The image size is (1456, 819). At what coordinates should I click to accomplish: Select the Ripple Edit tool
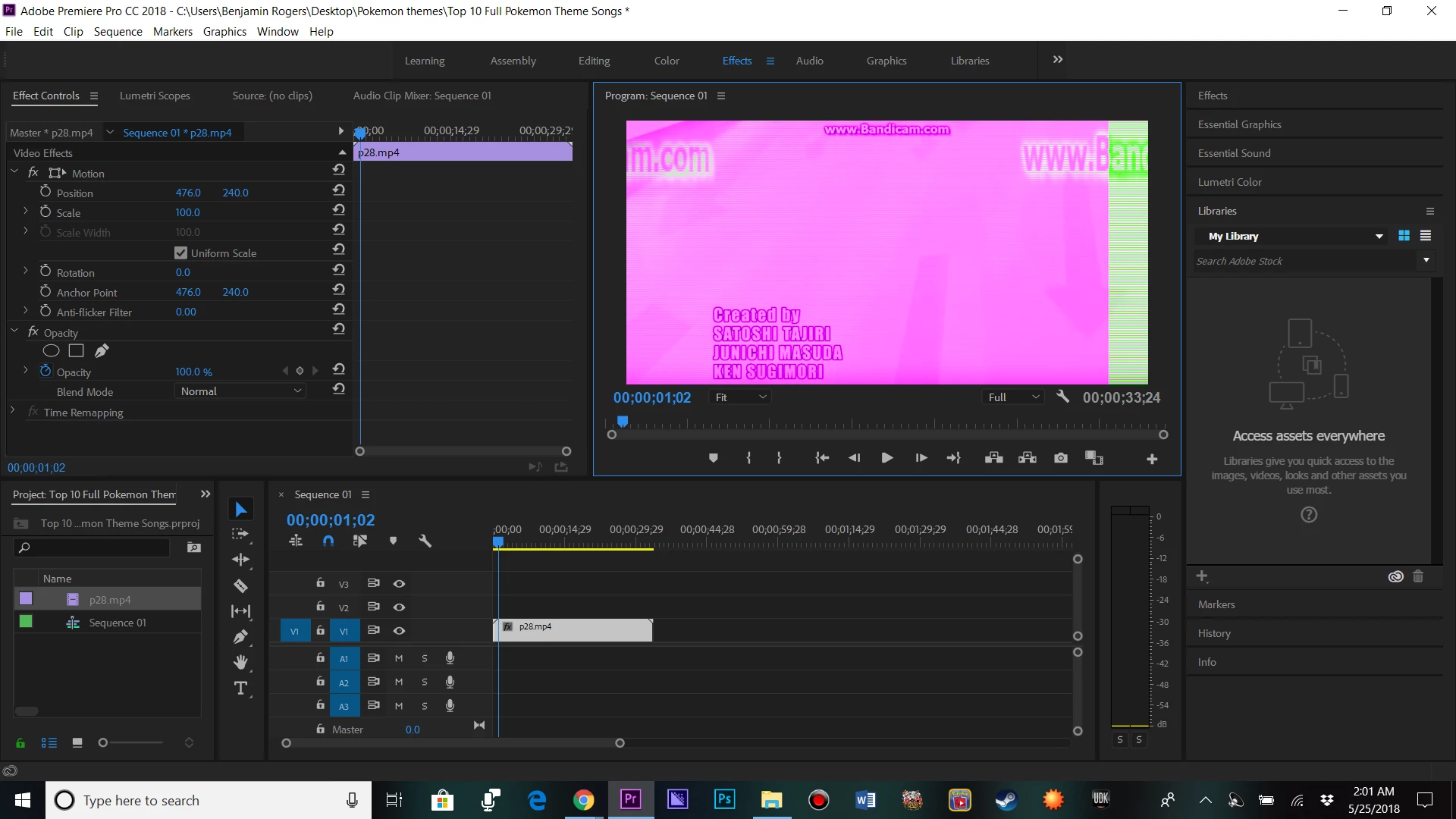point(240,560)
